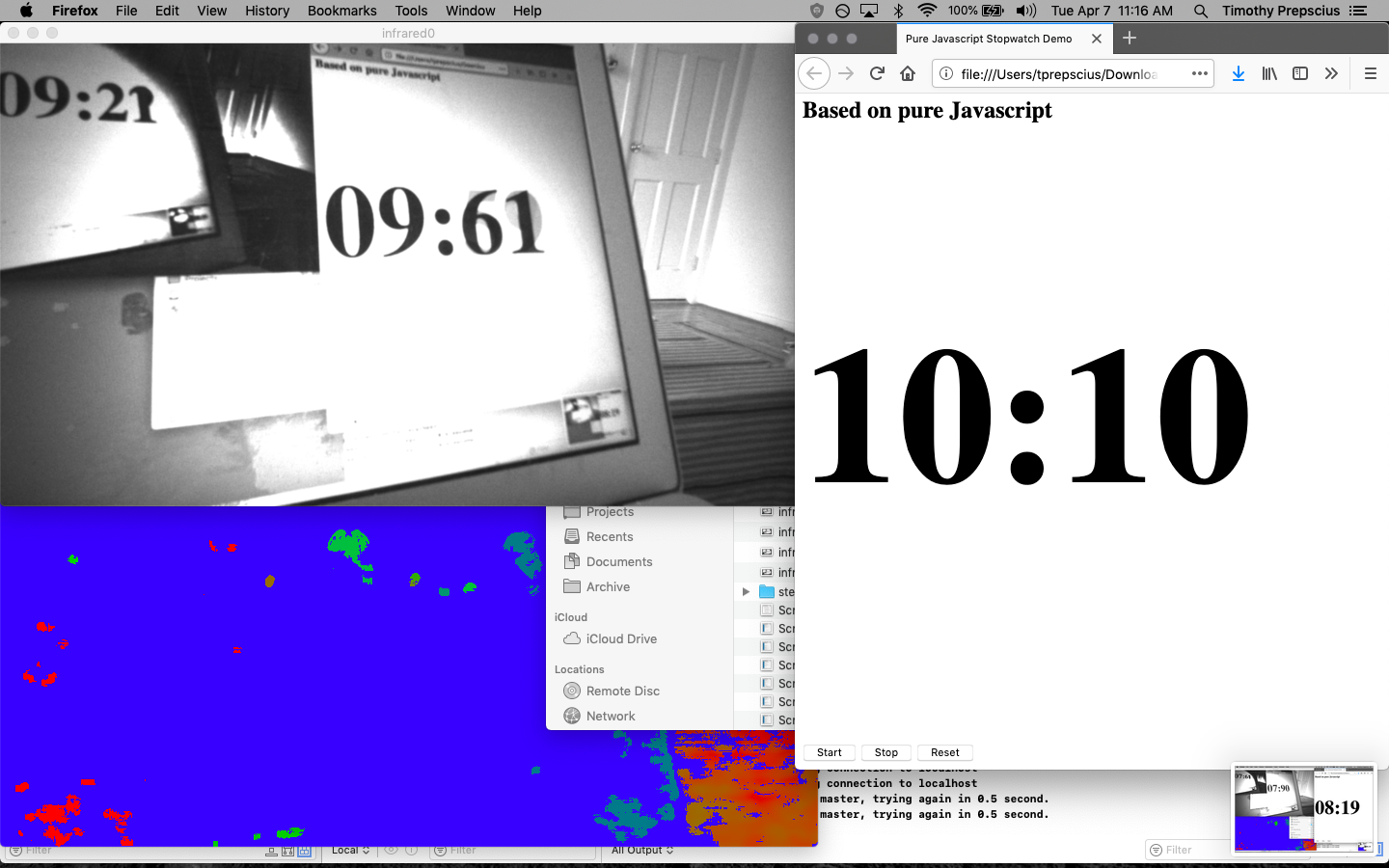This screenshot has height=868, width=1389.
Task: Click the battery level indicator in menu bar
Action: pos(990,11)
